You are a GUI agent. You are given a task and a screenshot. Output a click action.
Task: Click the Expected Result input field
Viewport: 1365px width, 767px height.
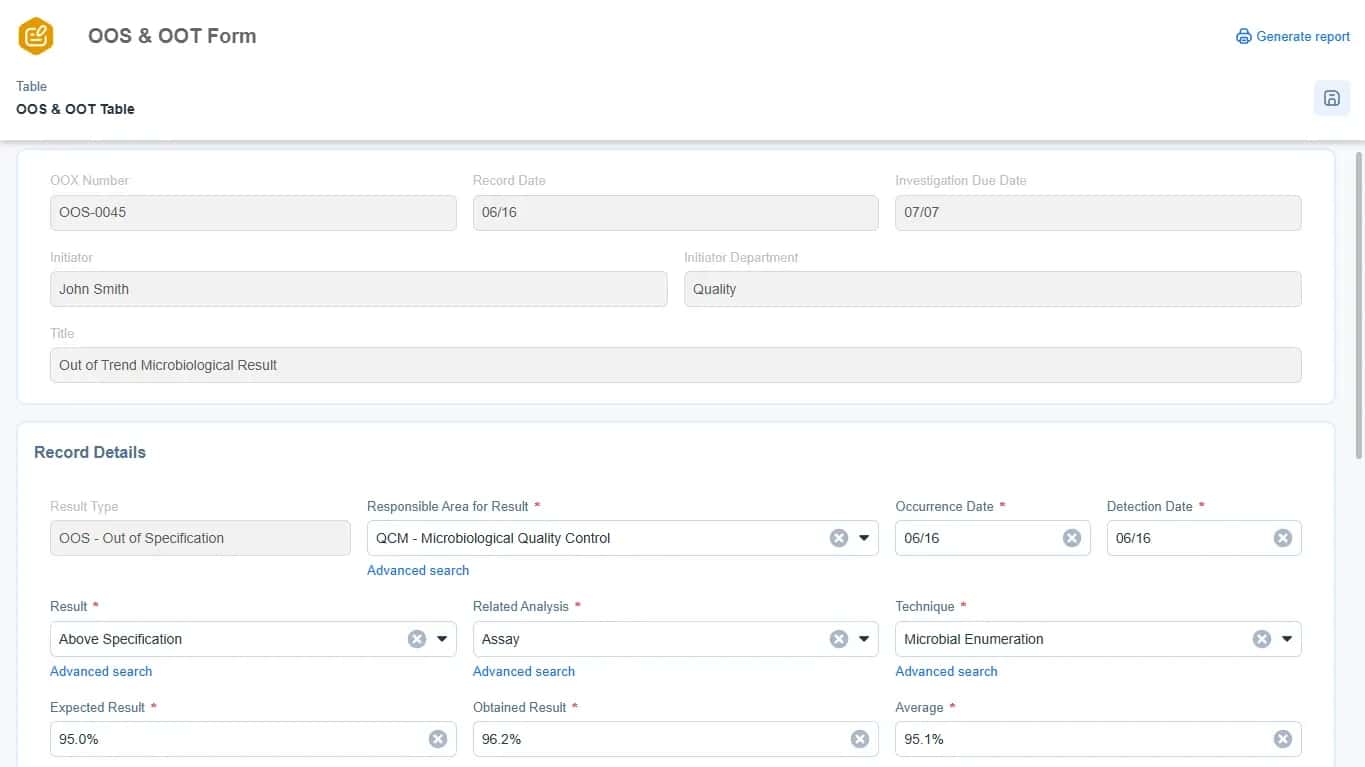click(253, 739)
